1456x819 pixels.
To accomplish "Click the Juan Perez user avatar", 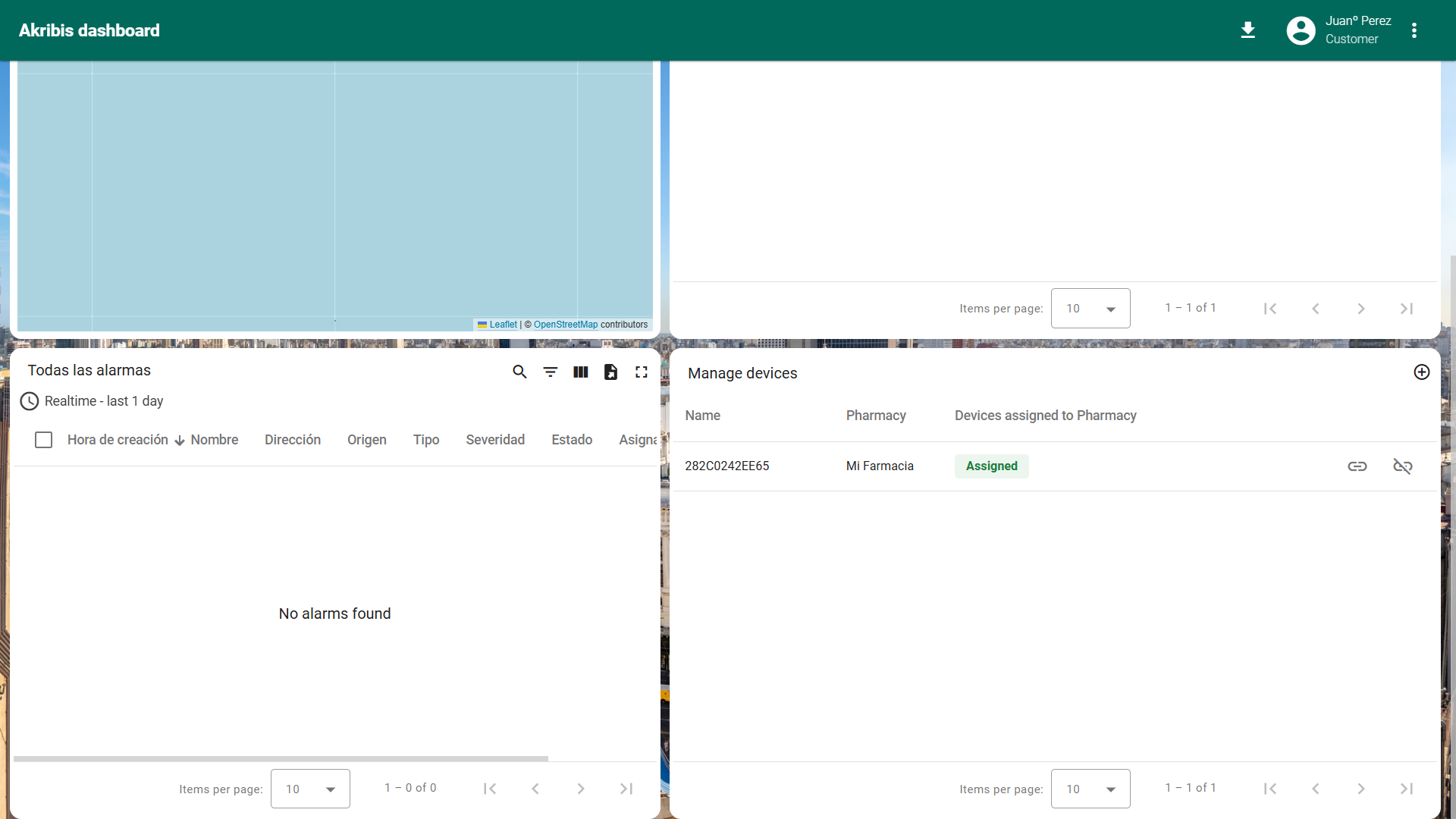I will tap(1301, 30).
